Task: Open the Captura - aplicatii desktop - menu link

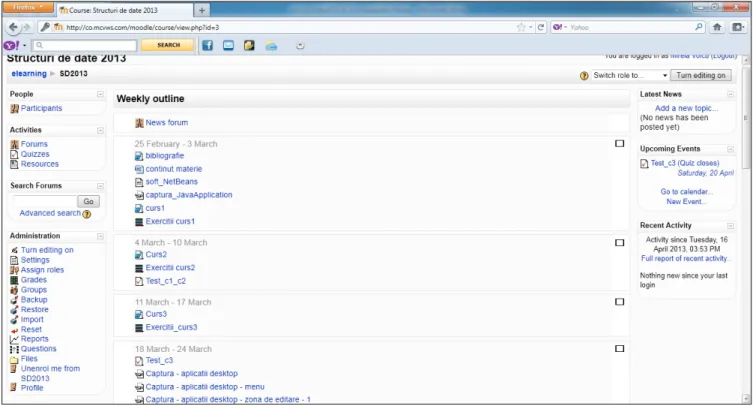Action: [205, 387]
